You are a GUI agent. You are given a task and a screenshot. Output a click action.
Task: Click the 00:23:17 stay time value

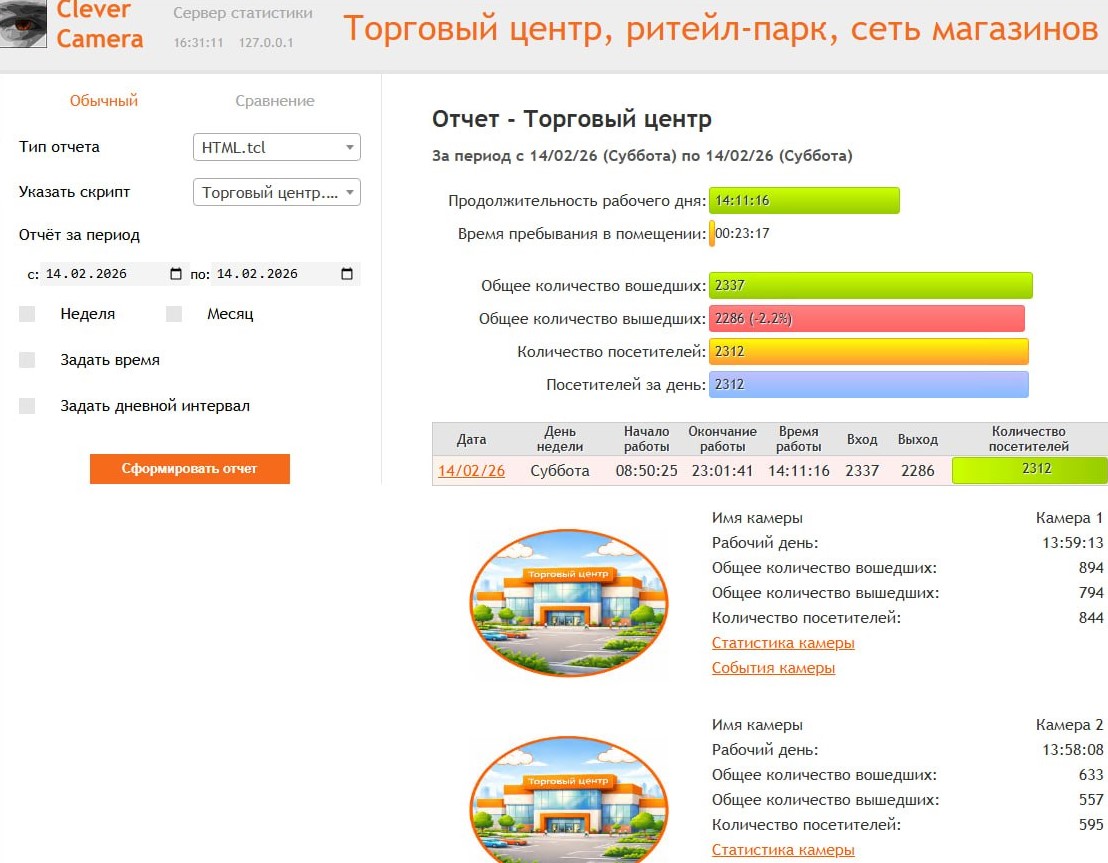pyautogui.click(x=742, y=233)
